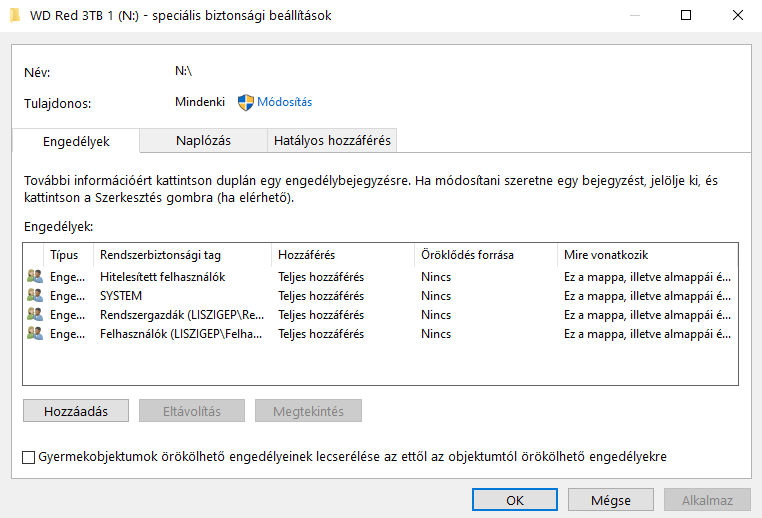Select the SYSTEM principal entry
Viewport: 762px width, 518px height.
[x=121, y=295]
